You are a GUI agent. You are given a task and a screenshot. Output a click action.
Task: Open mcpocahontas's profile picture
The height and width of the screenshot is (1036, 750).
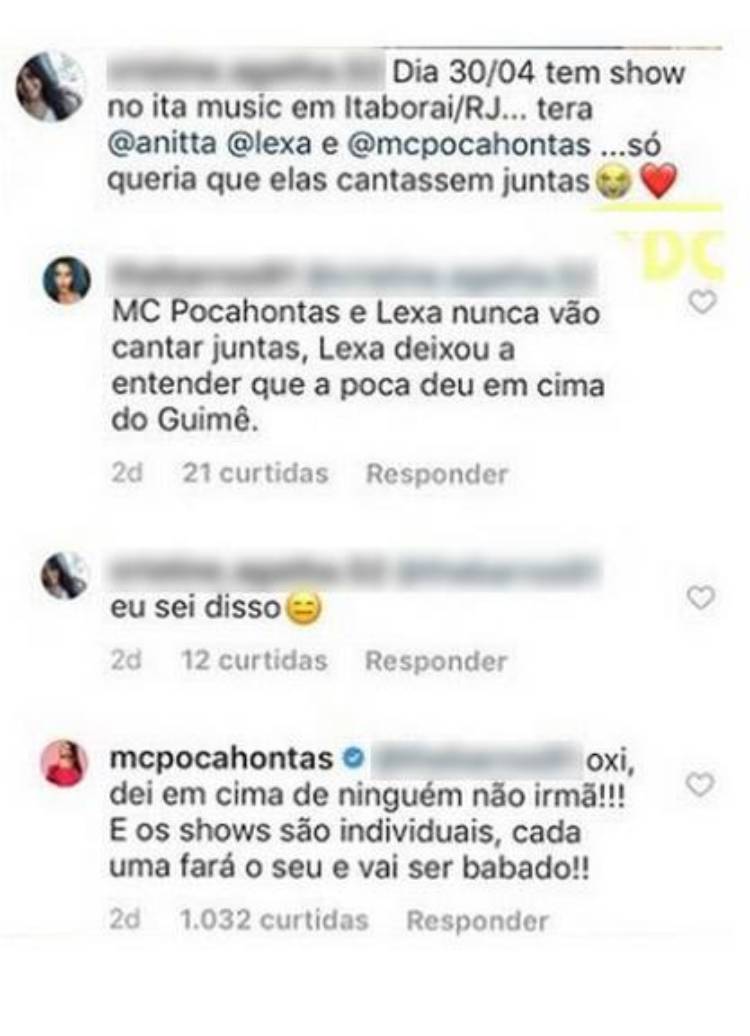(x=65, y=763)
